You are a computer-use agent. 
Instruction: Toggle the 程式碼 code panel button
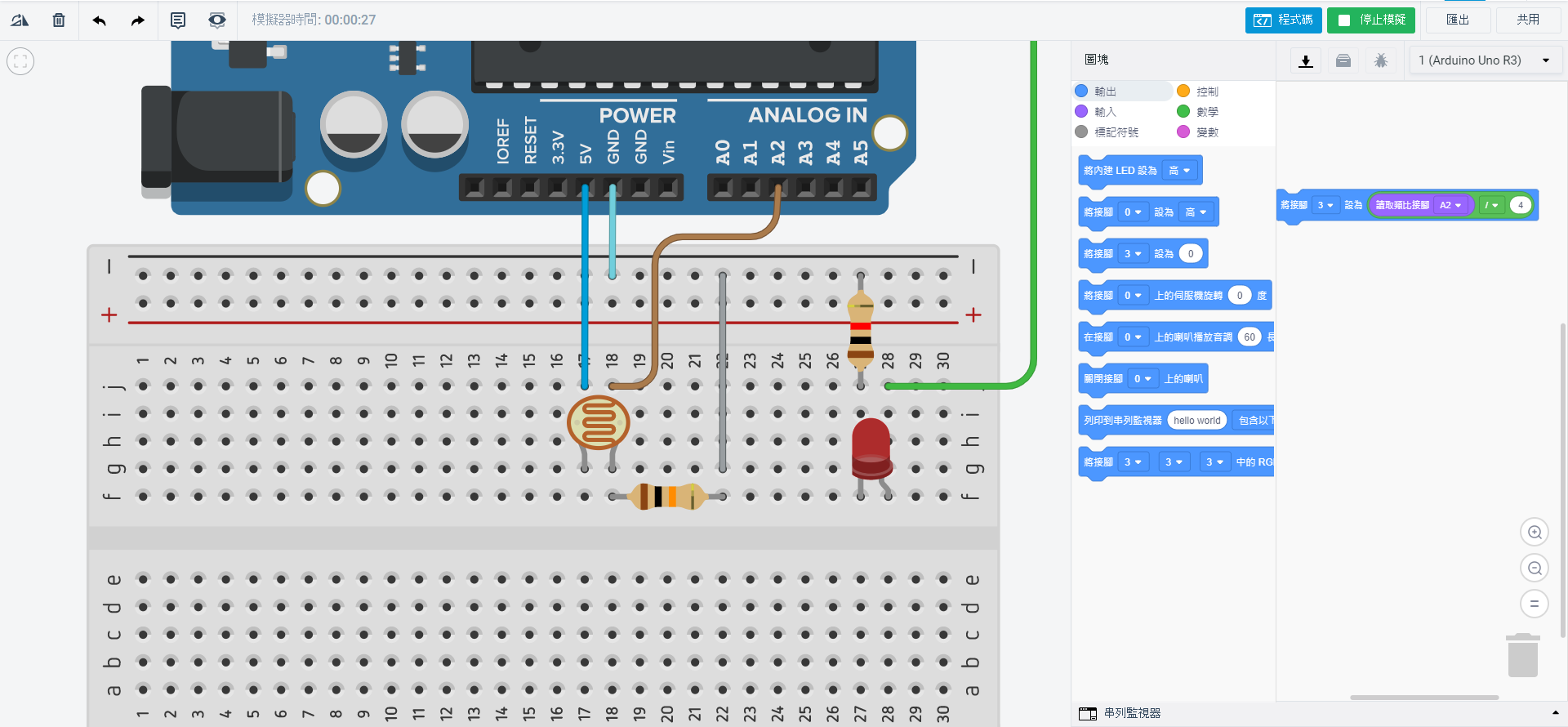pos(1283,20)
